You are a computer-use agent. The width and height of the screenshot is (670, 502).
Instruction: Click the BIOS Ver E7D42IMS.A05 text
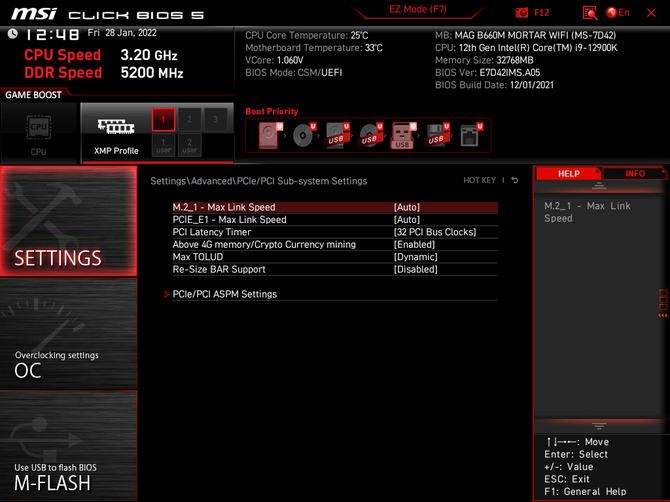coord(488,73)
